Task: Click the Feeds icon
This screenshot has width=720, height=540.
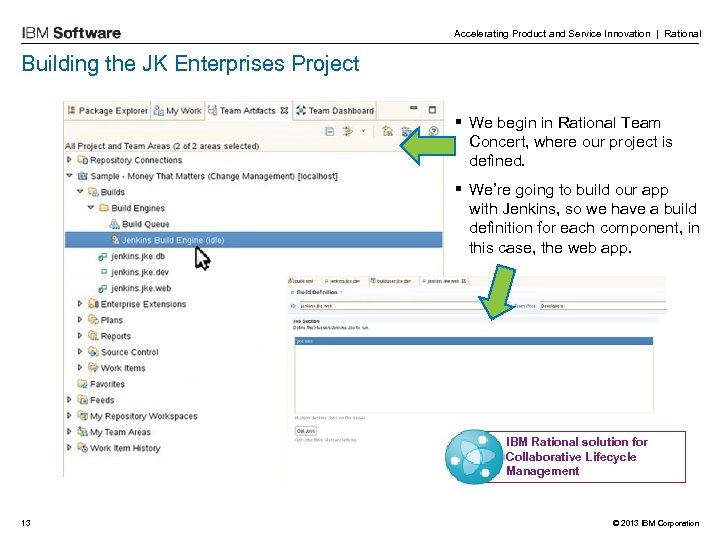Action: [83, 399]
